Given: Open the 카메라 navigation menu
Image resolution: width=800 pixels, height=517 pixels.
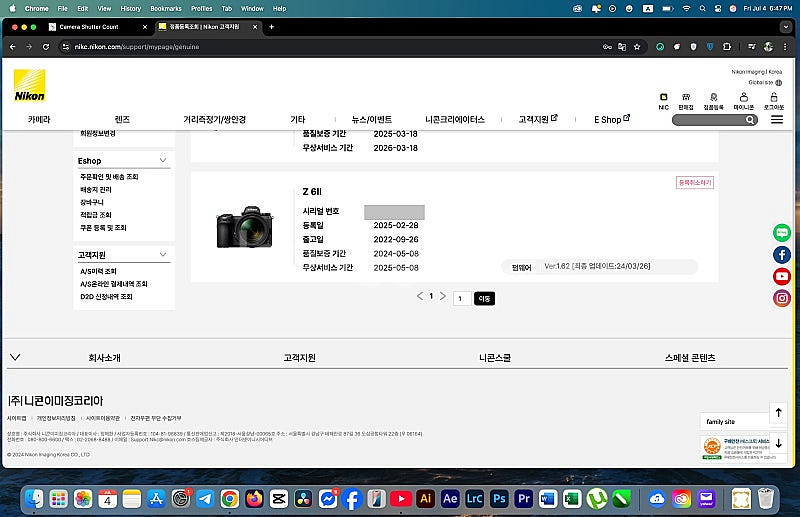Looking at the screenshot, I should pyautogui.click(x=39, y=119).
